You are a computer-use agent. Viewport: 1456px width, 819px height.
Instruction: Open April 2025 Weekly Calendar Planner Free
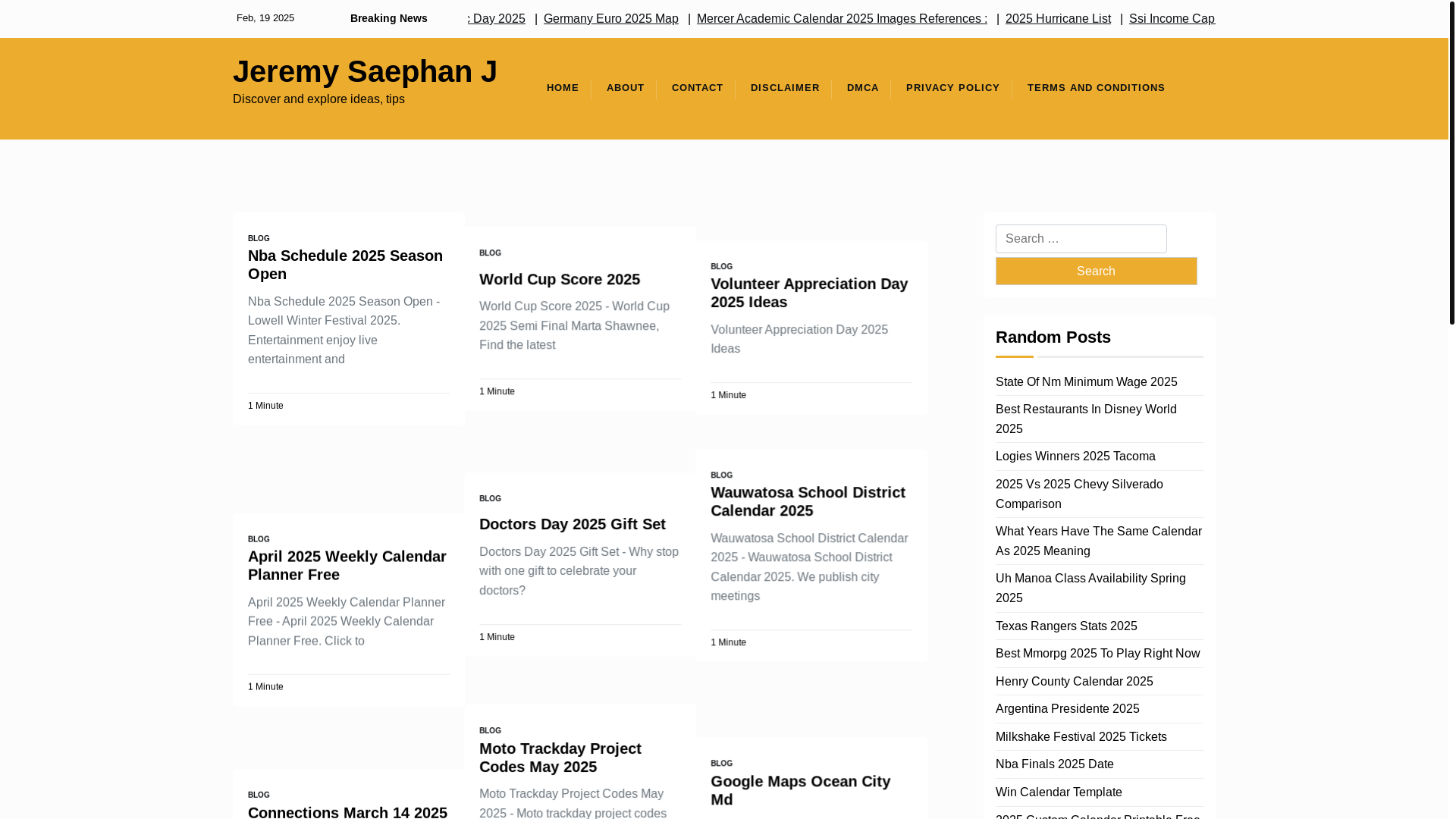[347, 566]
